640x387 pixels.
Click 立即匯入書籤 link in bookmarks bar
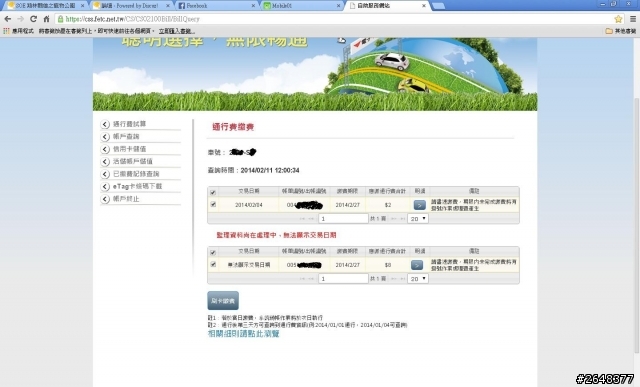176,31
